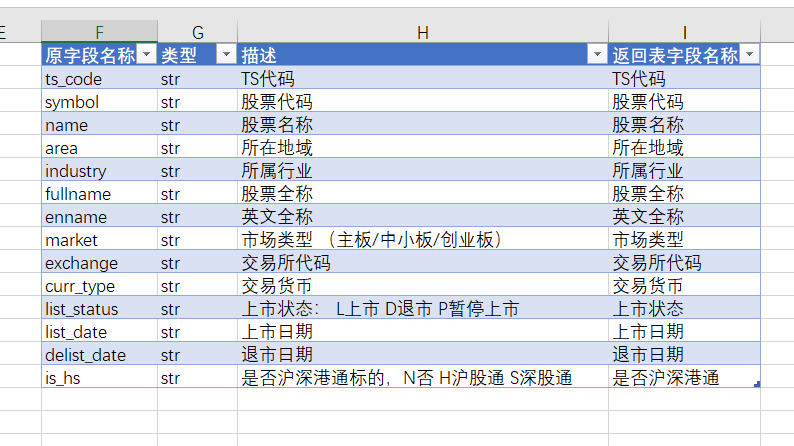794x446 pixels.
Task: Select description cell 是否沪深港通标的
Action: click(x=423, y=378)
